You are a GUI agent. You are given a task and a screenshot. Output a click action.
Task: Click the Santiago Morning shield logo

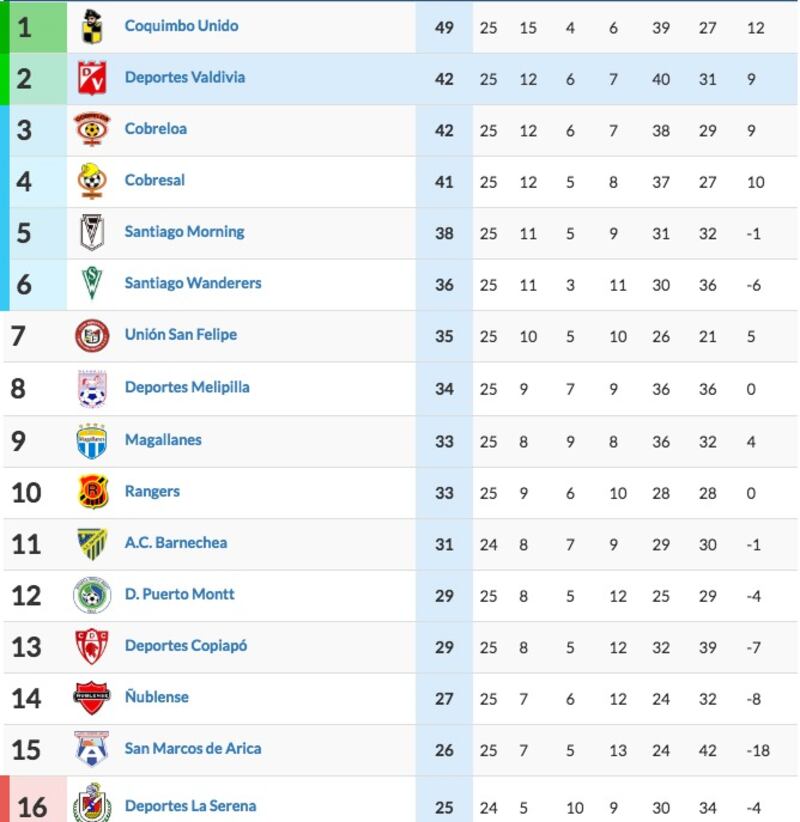pyautogui.click(x=92, y=232)
